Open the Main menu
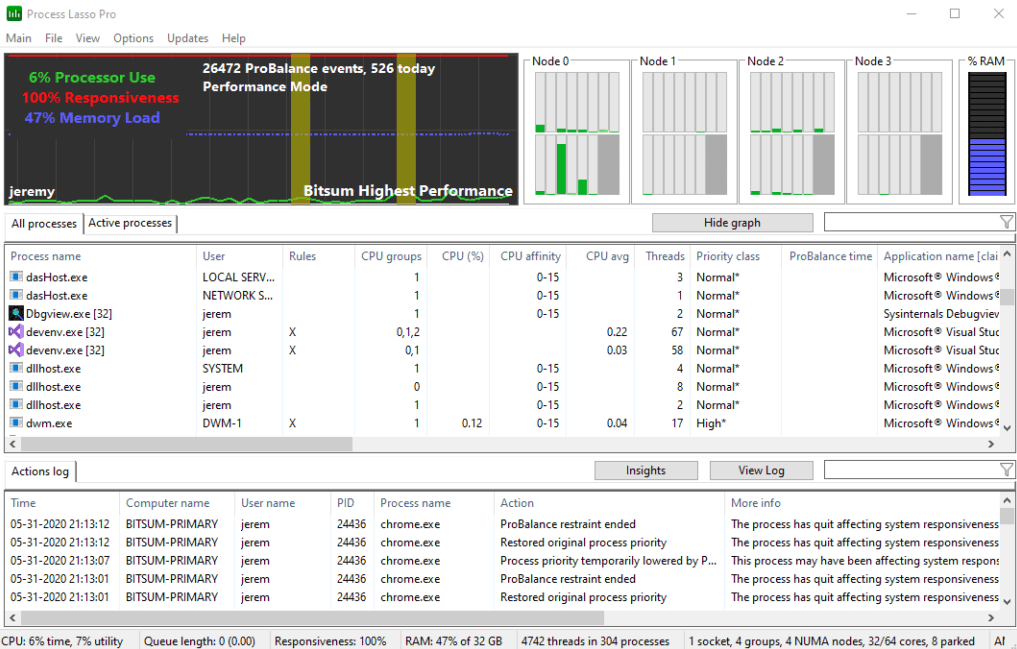The width and height of the screenshot is (1017, 649). click(19, 38)
